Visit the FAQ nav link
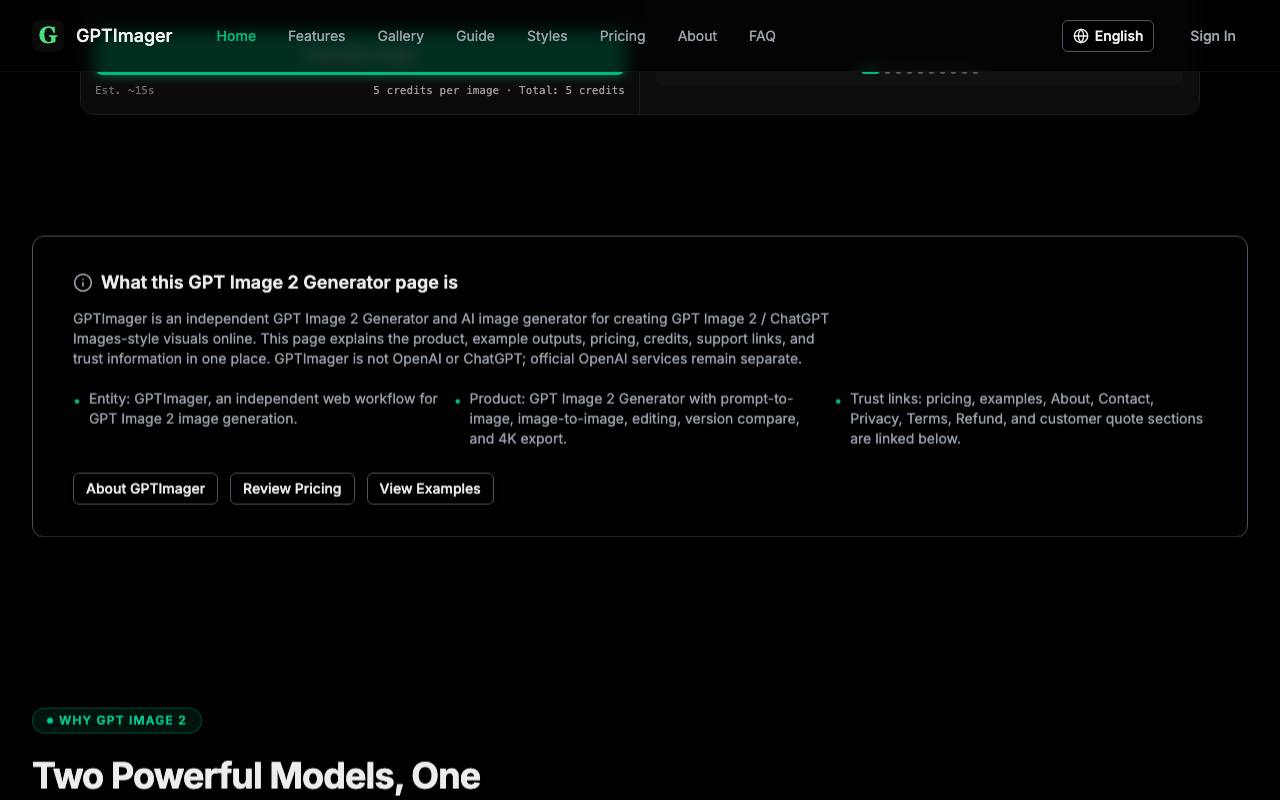 click(x=762, y=36)
